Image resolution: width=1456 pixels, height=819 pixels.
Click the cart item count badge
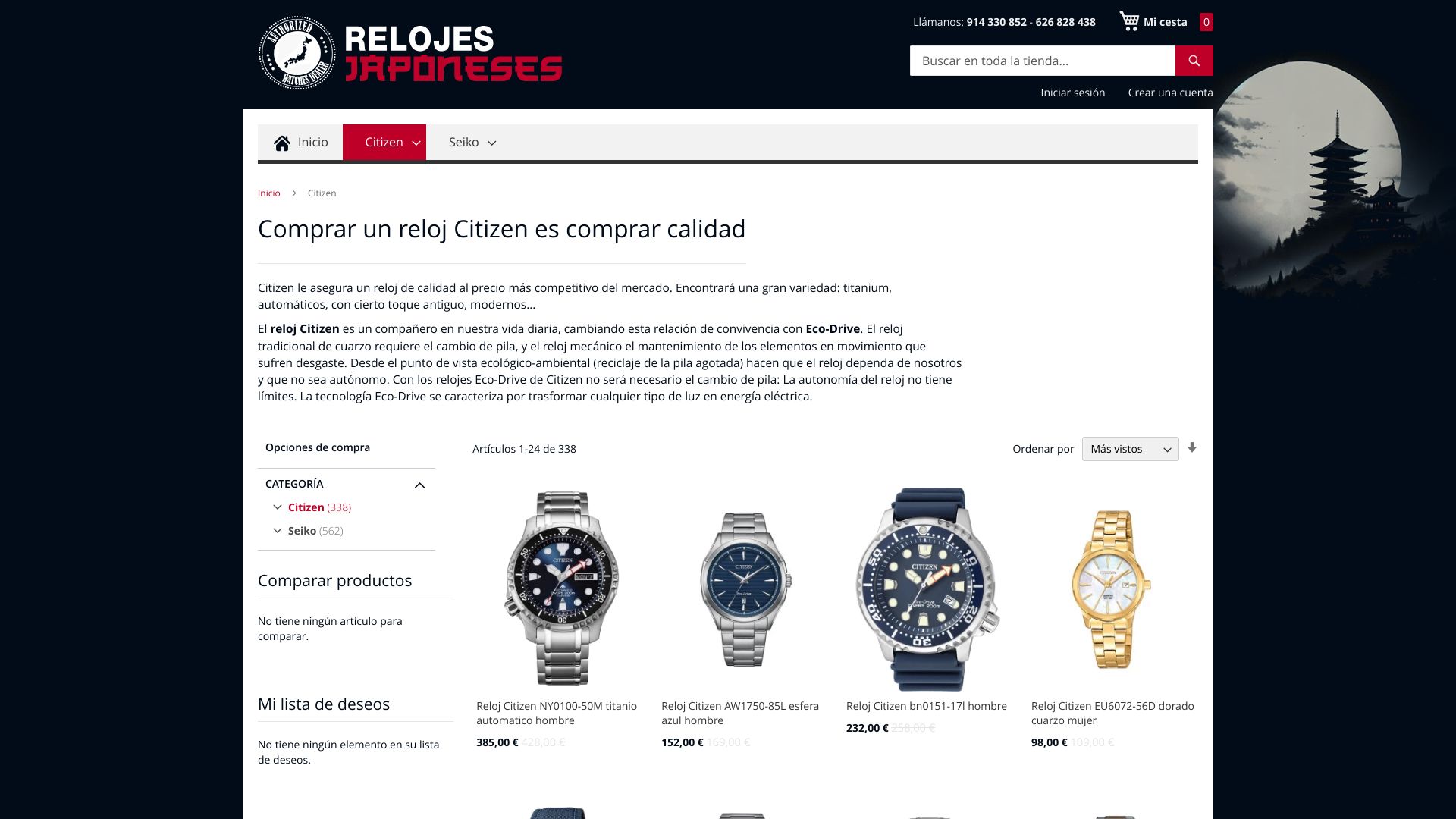pyautogui.click(x=1206, y=22)
